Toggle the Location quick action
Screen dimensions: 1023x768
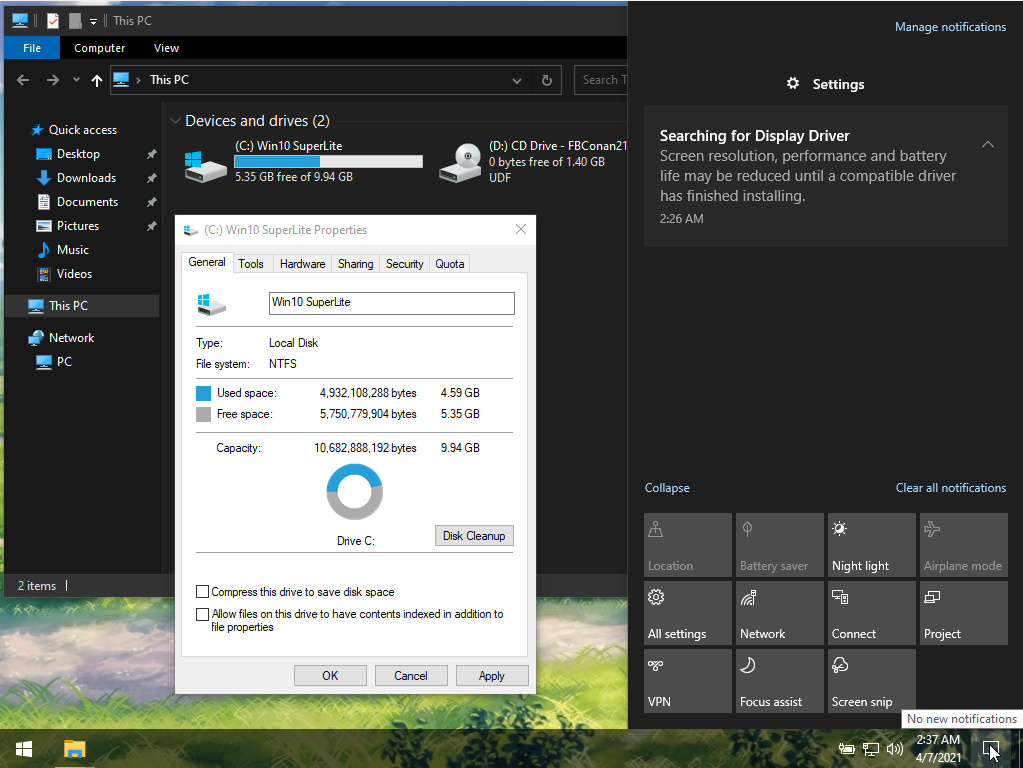click(688, 545)
